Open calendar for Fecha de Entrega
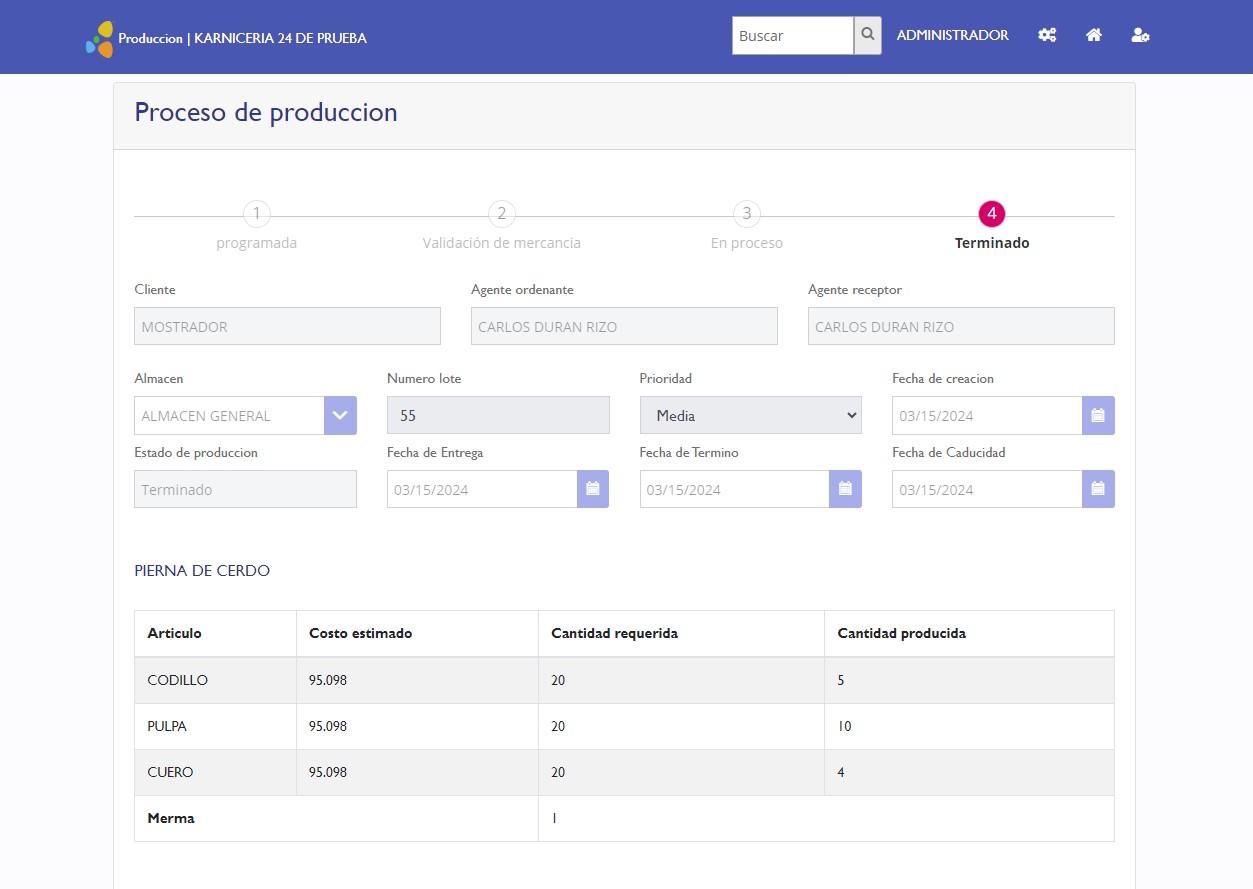Image resolution: width=1253 pixels, height=889 pixels. tap(593, 489)
